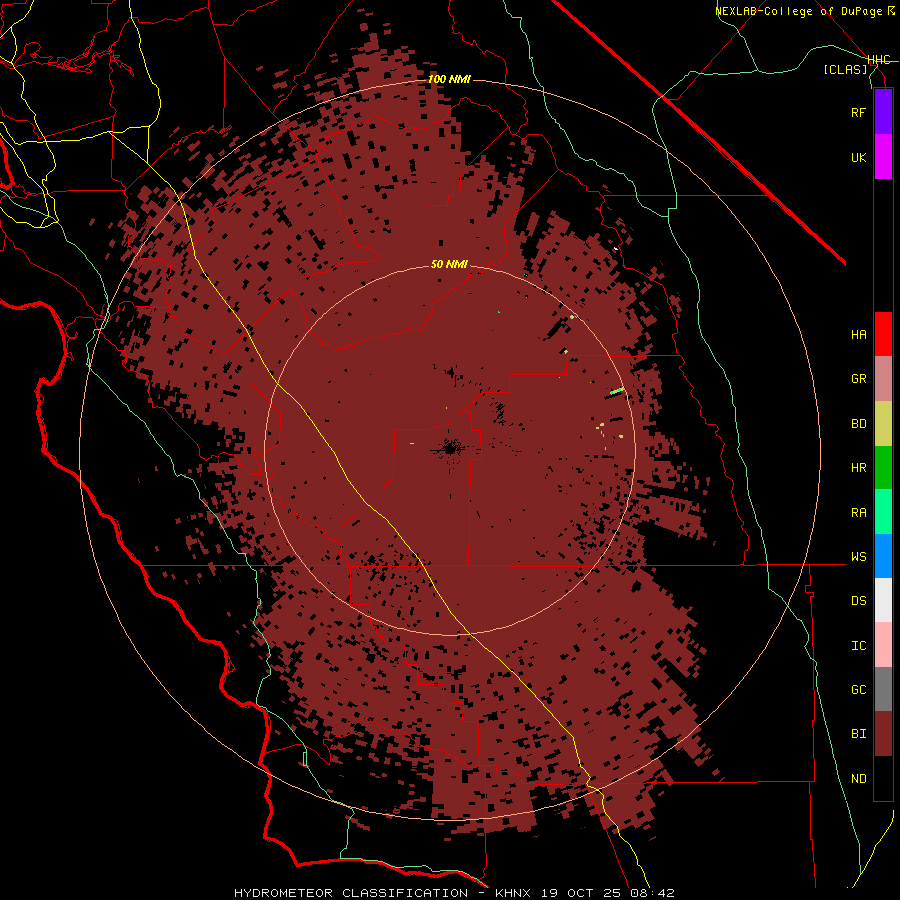The width and height of the screenshot is (900, 900).
Task: Click the ND black legend swatch
Action: pyautogui.click(x=883, y=778)
